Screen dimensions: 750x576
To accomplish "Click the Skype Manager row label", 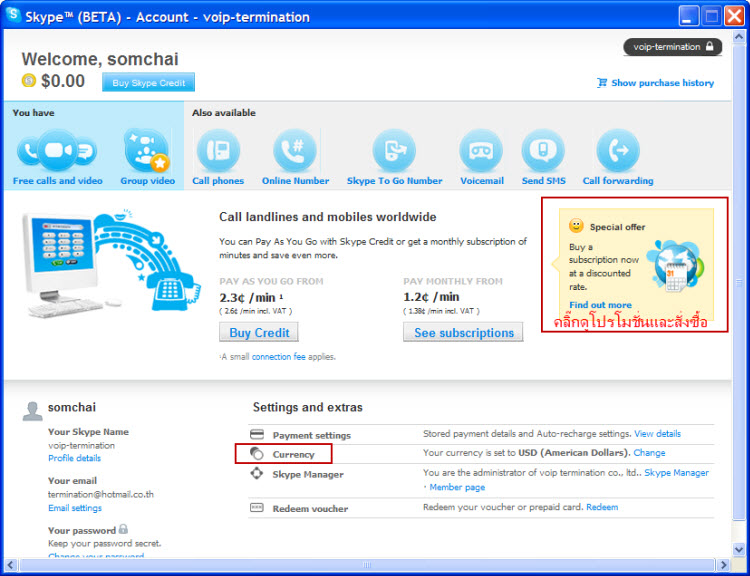I will [x=308, y=475].
